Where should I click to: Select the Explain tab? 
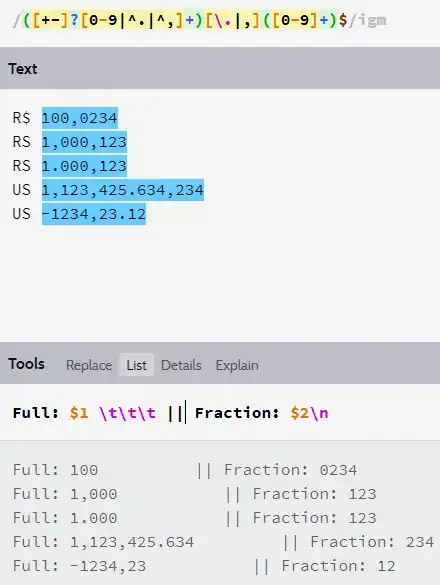pos(237,365)
